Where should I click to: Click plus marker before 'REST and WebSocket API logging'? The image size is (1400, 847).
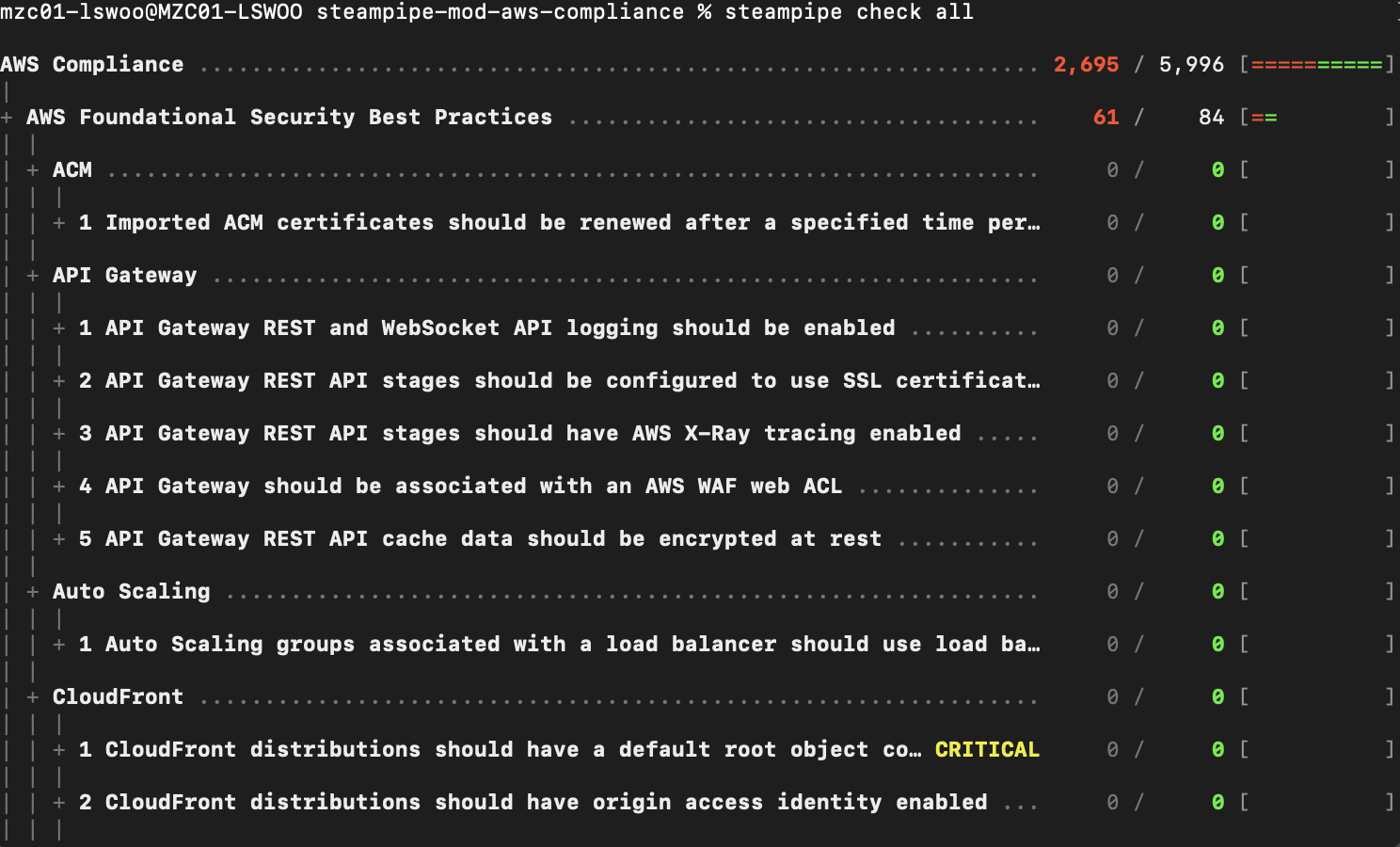pyautogui.click(x=59, y=328)
